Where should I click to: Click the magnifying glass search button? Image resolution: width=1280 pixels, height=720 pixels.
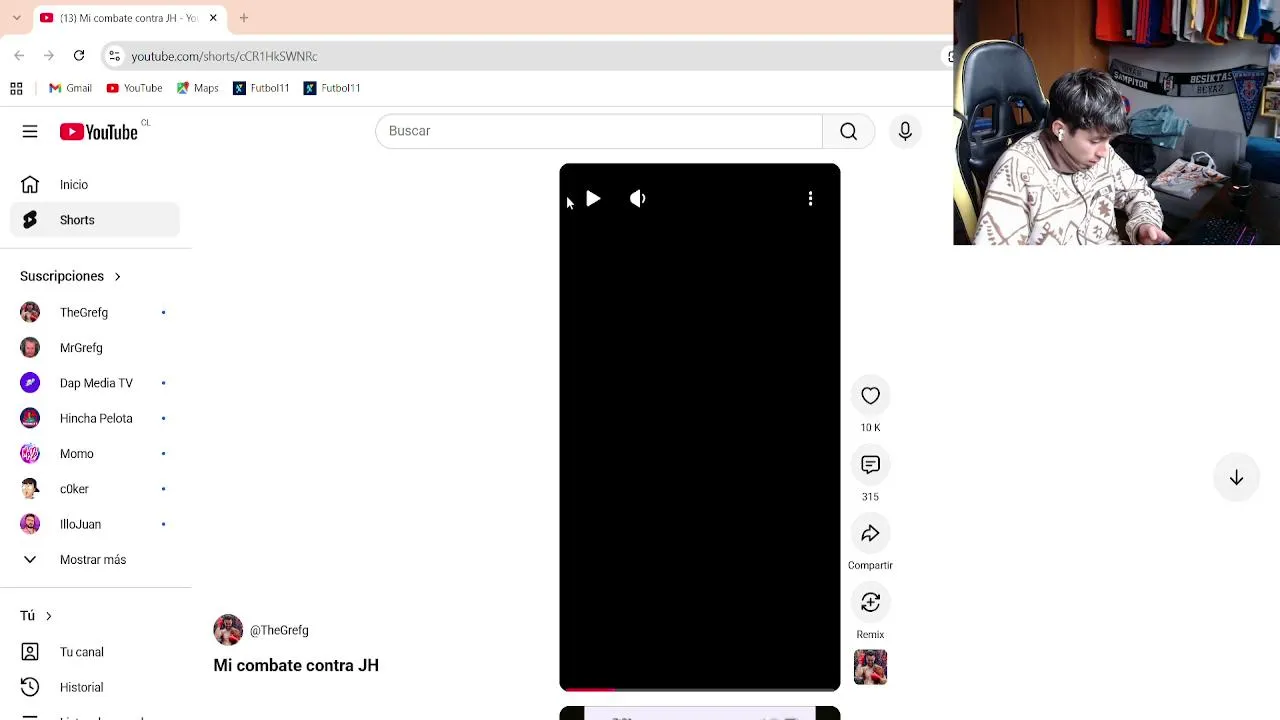(848, 131)
